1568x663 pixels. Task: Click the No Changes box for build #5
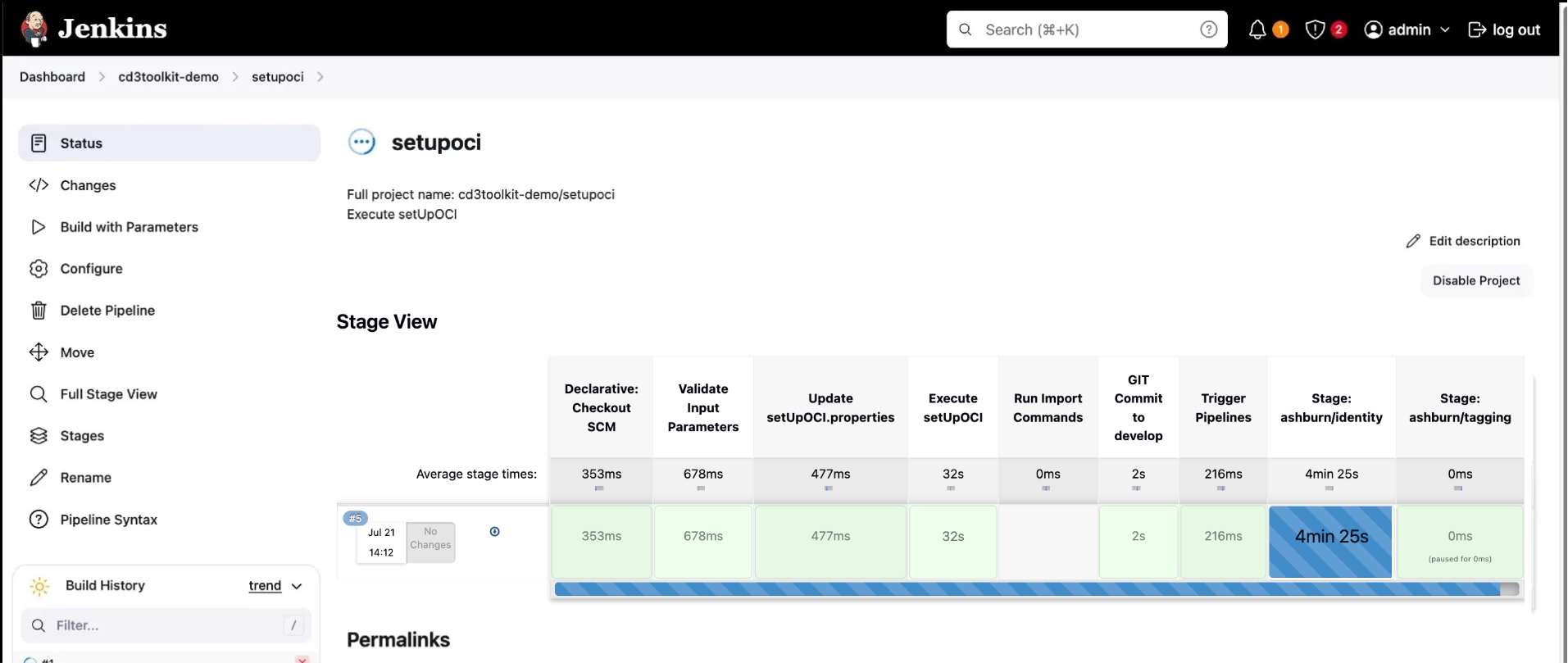click(430, 543)
